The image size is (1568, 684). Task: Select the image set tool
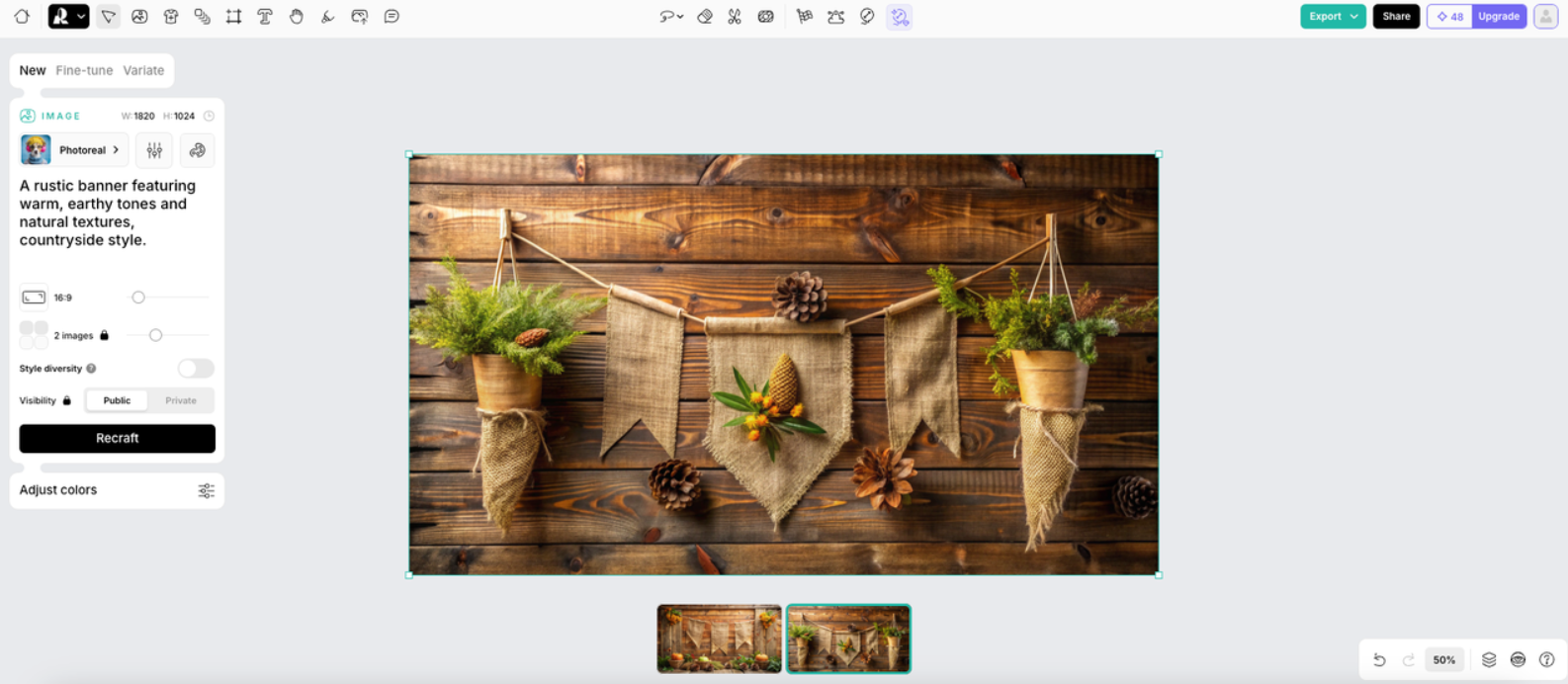pos(202,16)
